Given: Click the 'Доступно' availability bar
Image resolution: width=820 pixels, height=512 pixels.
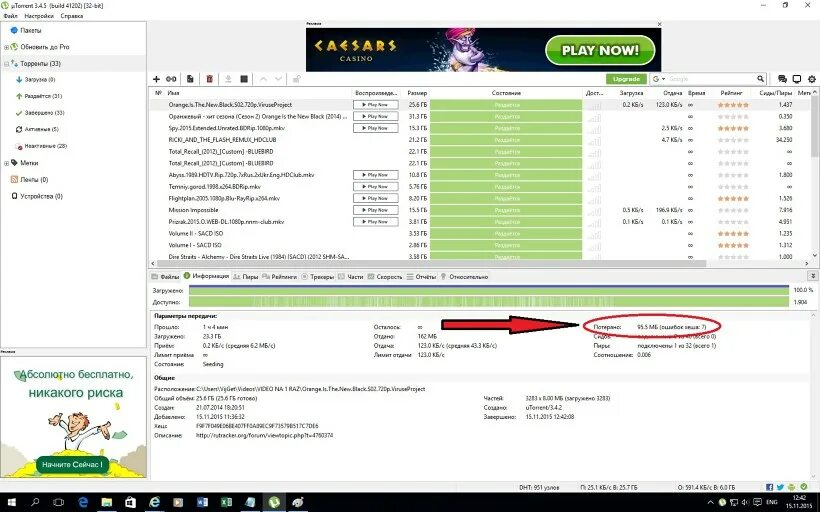Looking at the screenshot, I should (488, 302).
